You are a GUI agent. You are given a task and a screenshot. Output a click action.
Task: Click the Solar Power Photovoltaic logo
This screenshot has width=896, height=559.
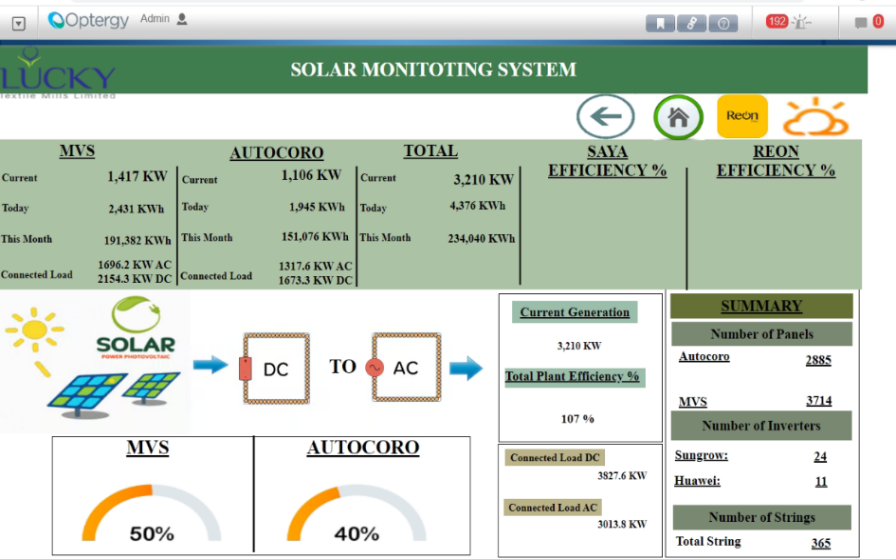pos(135,328)
